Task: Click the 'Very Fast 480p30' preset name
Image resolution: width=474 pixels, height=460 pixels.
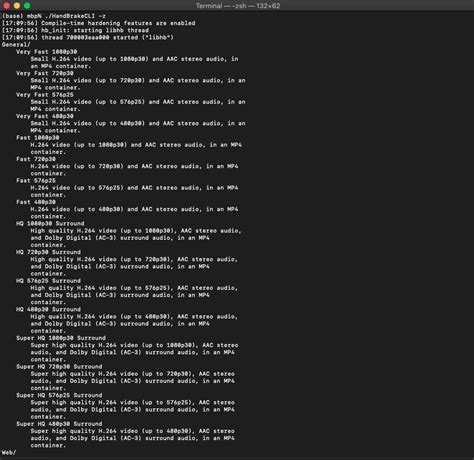Action: coord(45,116)
